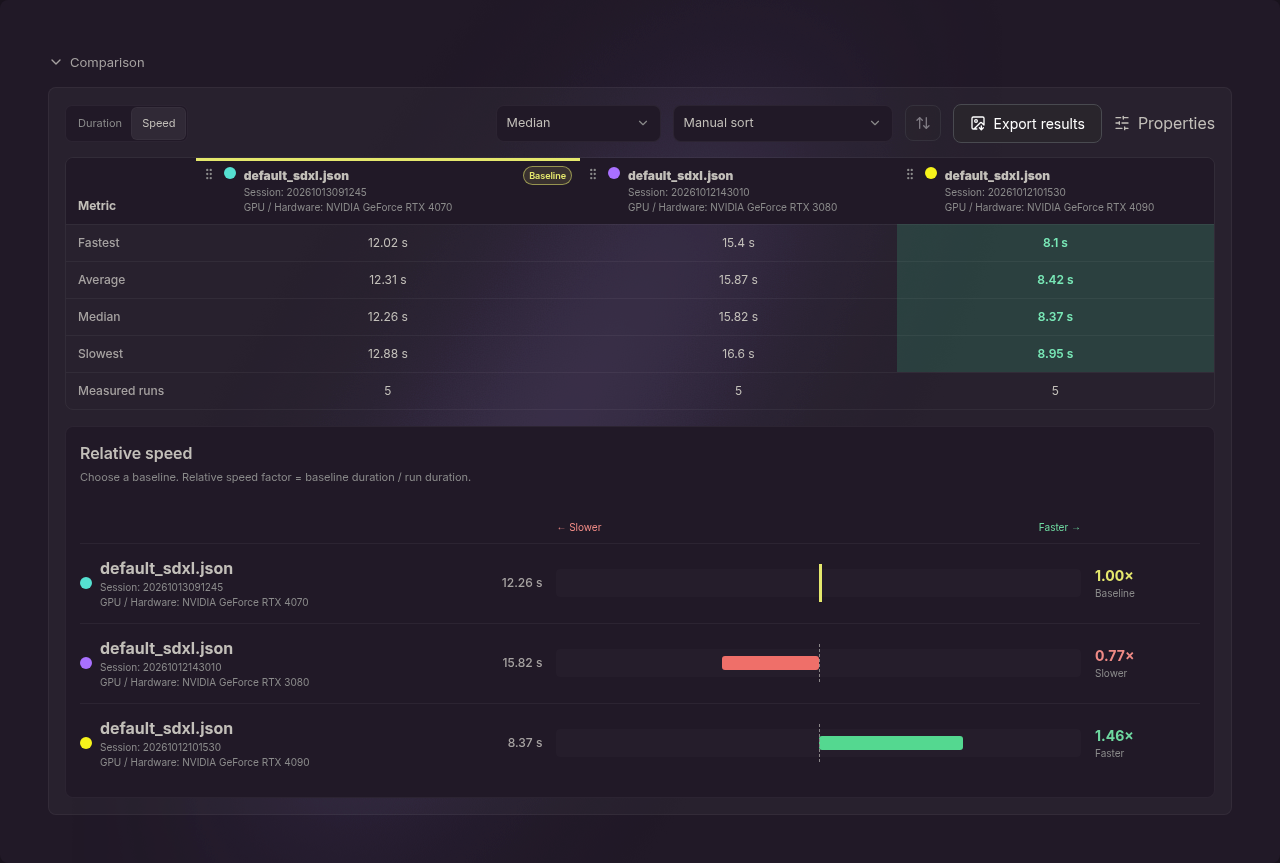Select the Fastest row label

(x=99, y=243)
